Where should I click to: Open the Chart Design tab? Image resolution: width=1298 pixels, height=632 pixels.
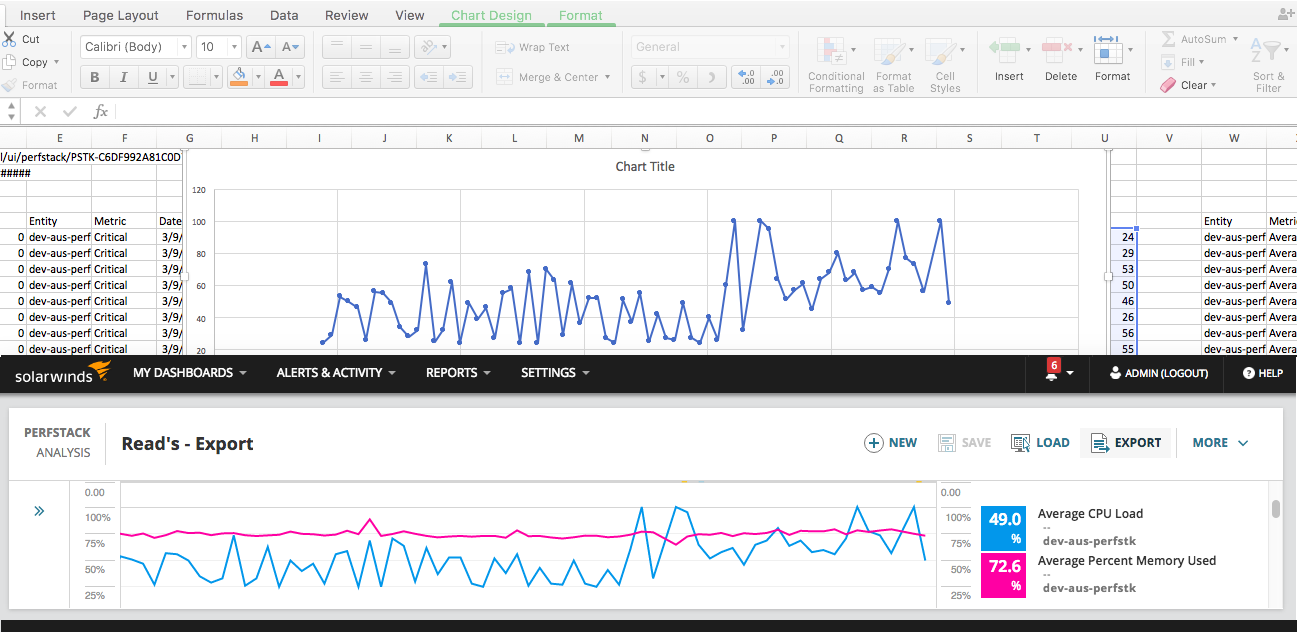tap(491, 15)
